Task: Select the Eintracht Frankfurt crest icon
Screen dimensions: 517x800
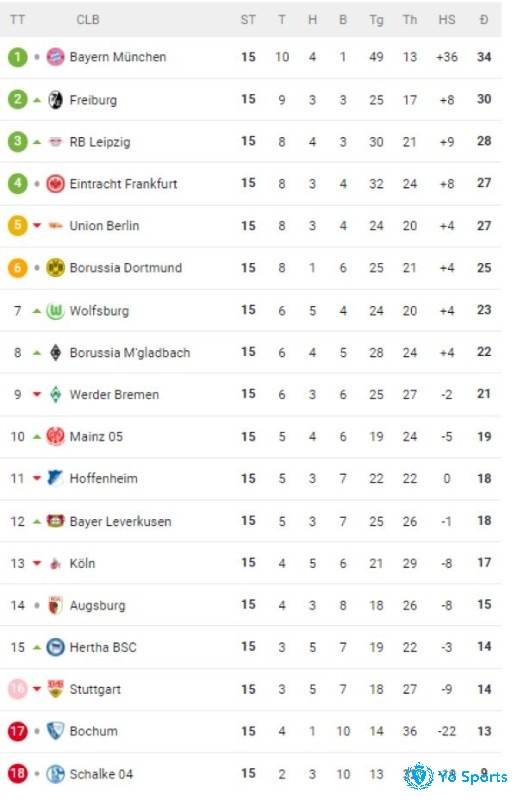Action: 55,184
